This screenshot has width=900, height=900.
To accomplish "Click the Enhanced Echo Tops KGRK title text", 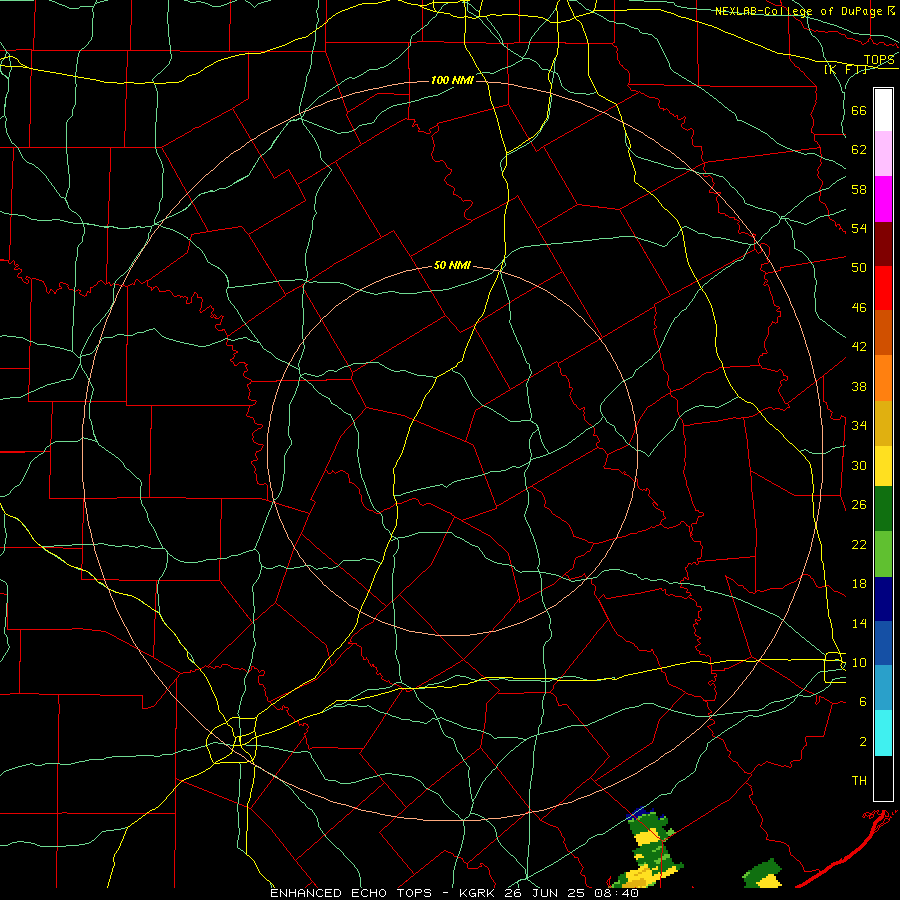I will tap(454, 893).
